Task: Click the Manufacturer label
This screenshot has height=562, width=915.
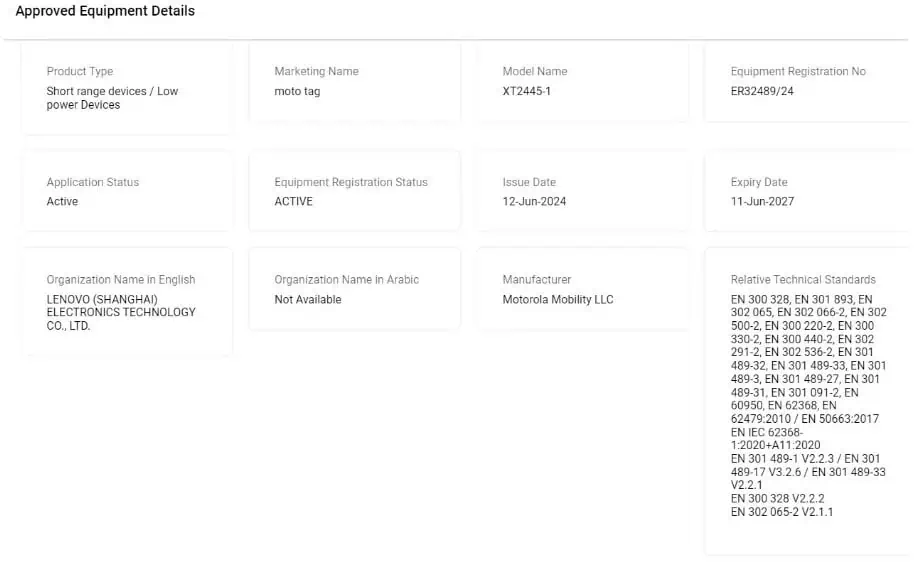Action: click(537, 280)
